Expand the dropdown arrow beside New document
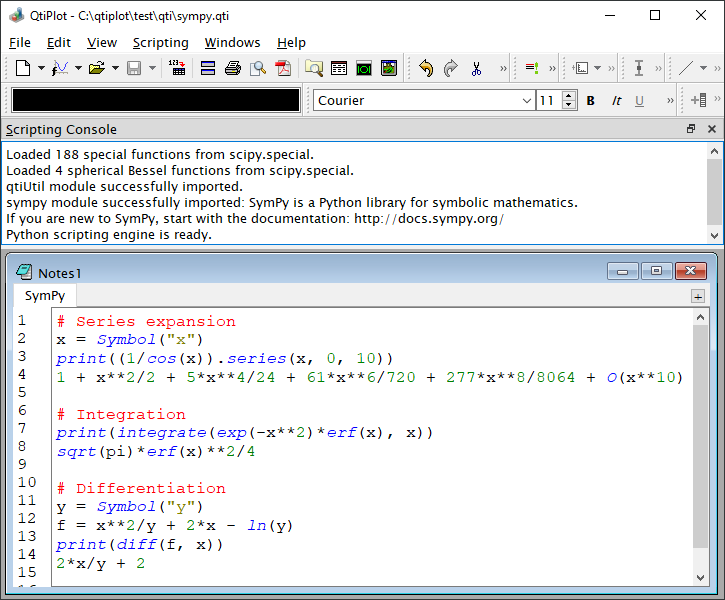The width and height of the screenshot is (725, 600). 41,68
